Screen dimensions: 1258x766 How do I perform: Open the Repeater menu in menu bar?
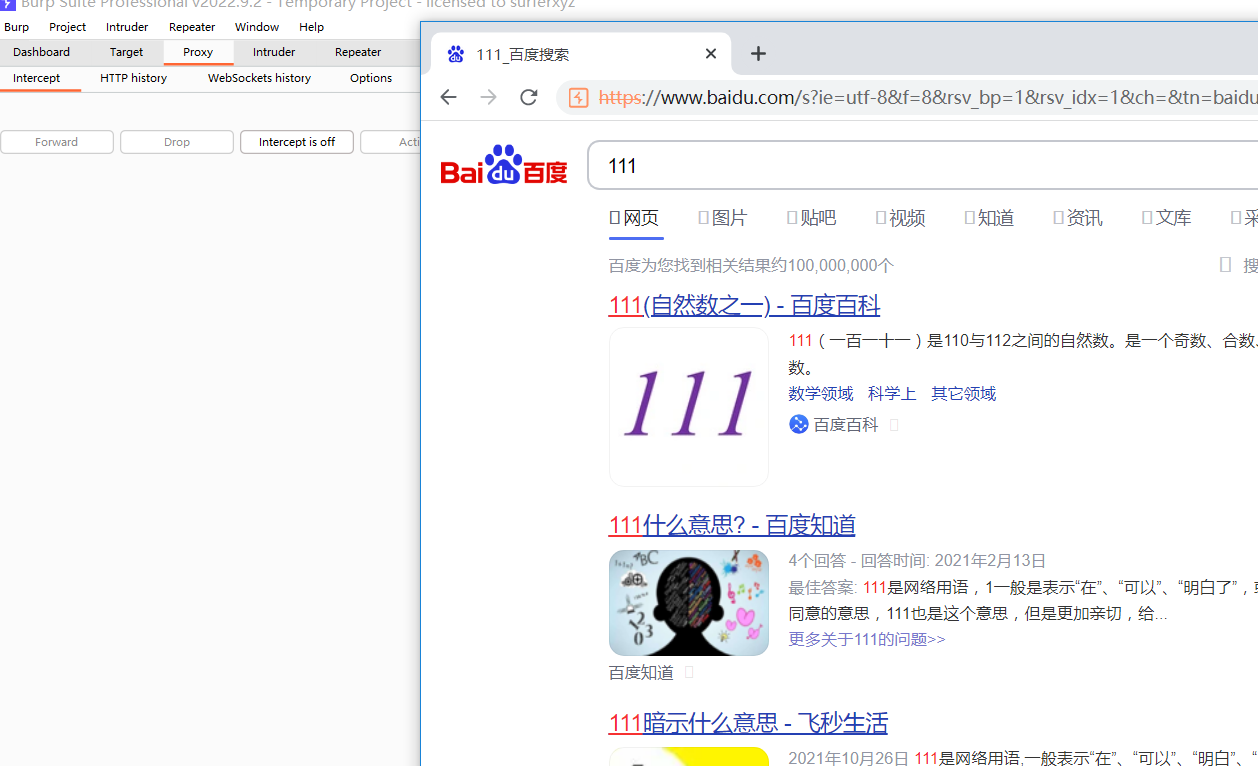point(192,27)
